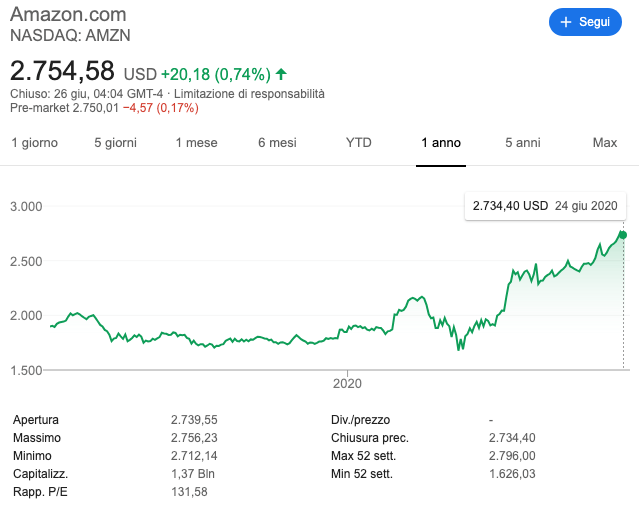Click the 2.754,58 price value
This screenshot has height=512, width=639.
click(x=62, y=71)
